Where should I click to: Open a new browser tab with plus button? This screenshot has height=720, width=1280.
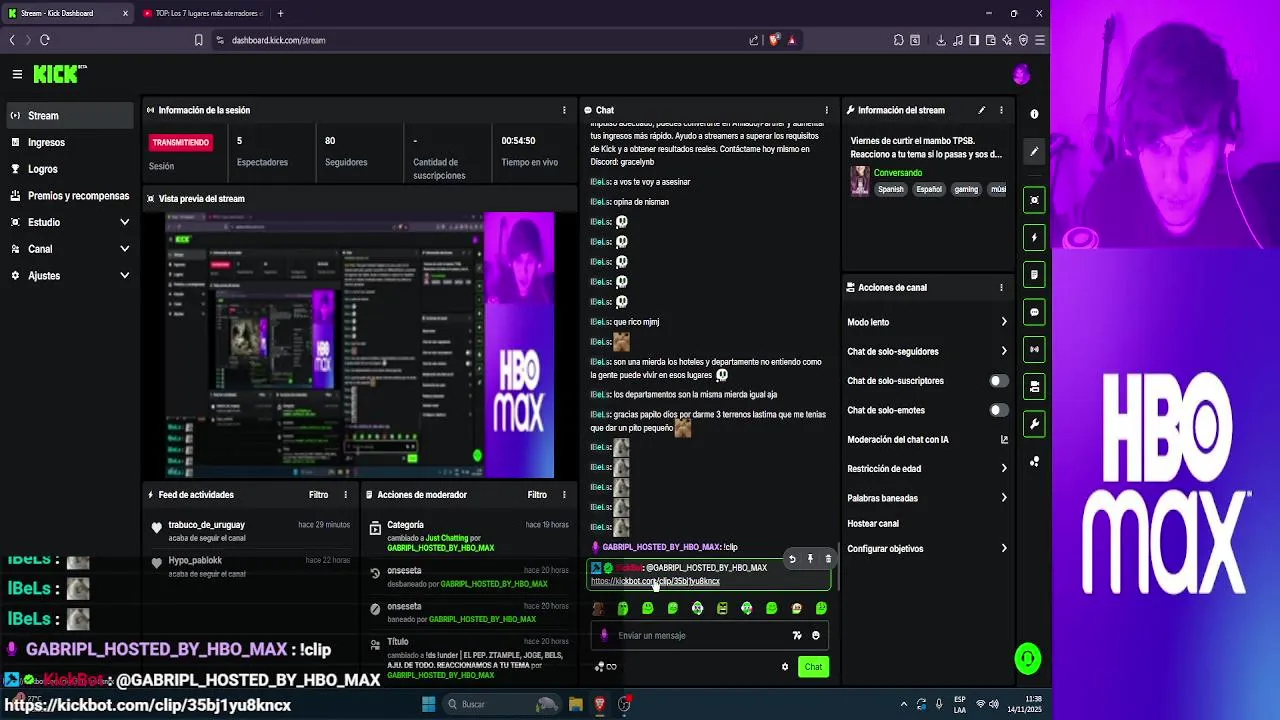point(280,13)
